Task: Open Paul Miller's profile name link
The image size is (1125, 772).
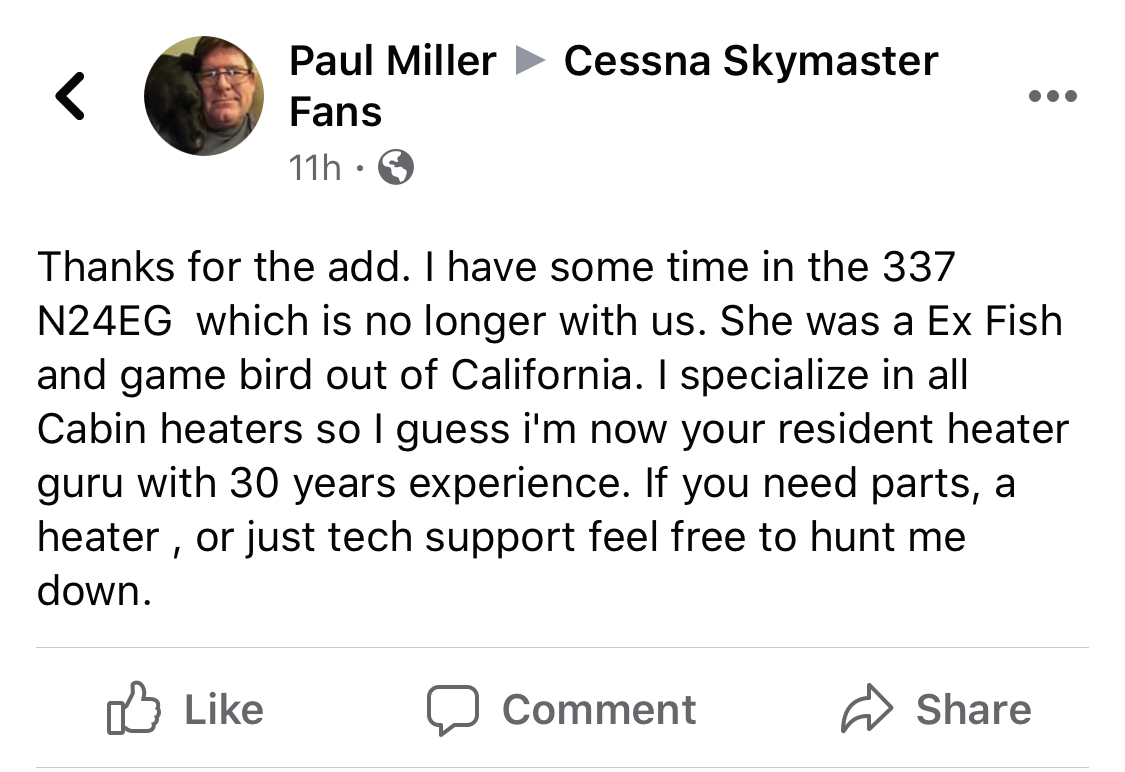Action: pos(392,61)
